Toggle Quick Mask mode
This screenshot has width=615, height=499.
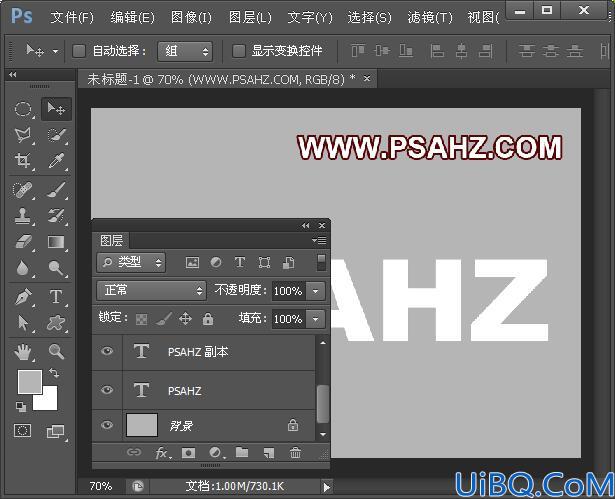(22, 431)
